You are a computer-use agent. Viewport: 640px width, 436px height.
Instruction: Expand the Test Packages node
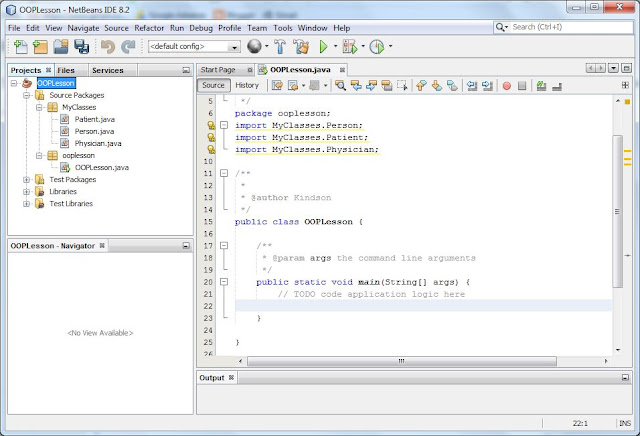[27, 180]
